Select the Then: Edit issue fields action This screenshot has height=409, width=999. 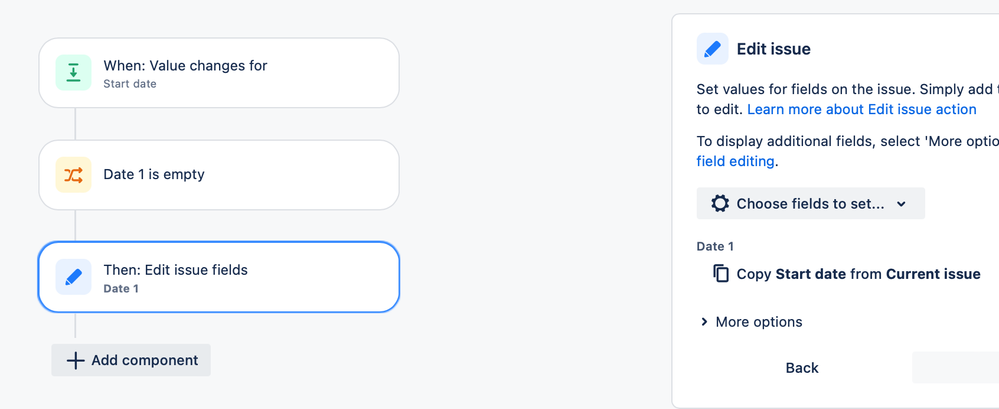point(219,277)
